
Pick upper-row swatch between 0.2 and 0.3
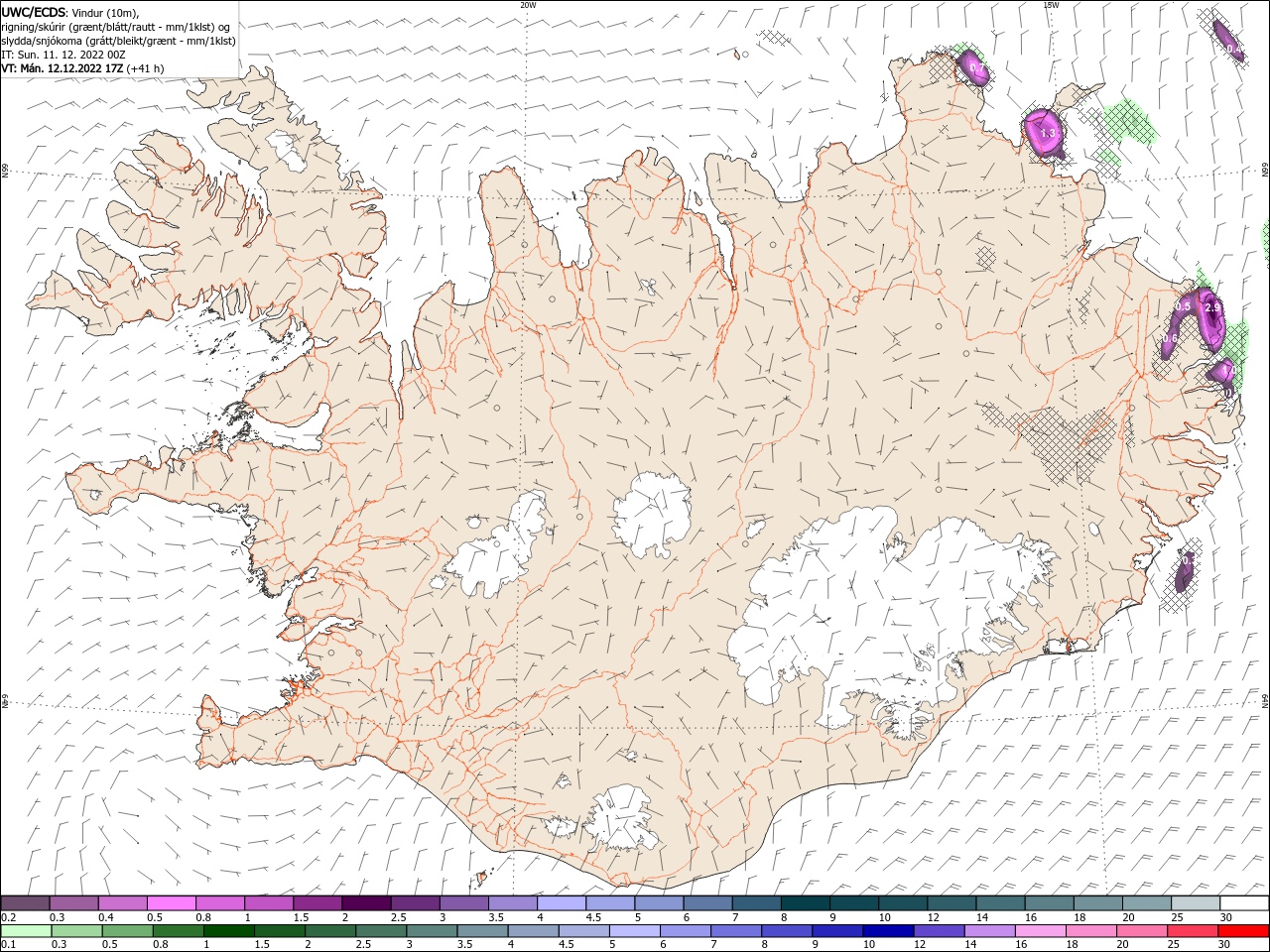26,902
